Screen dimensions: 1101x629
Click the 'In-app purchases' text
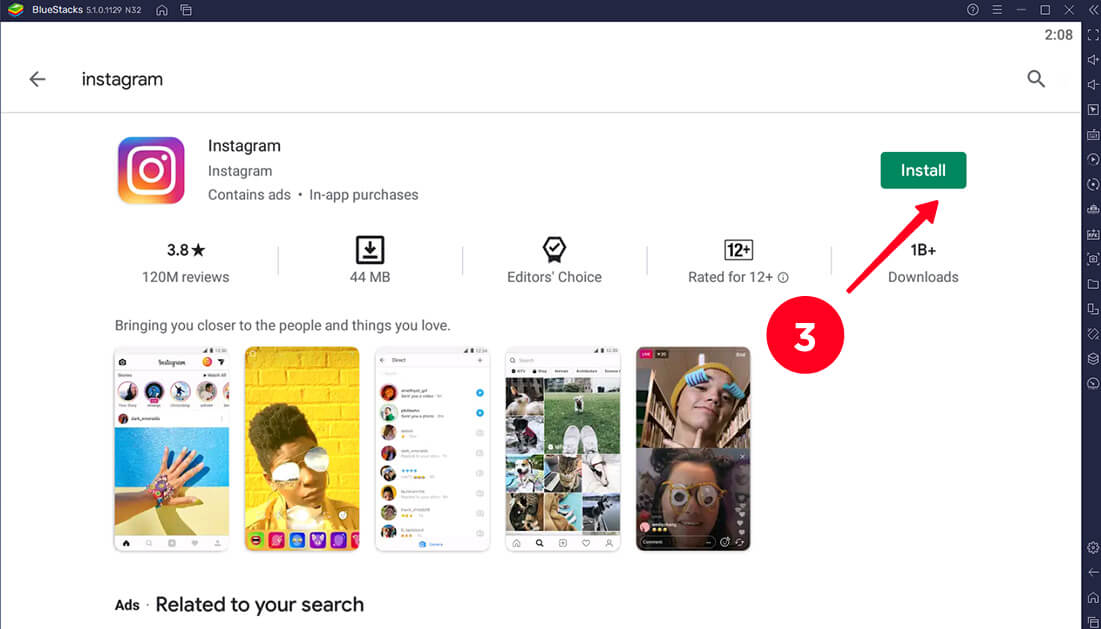point(364,195)
